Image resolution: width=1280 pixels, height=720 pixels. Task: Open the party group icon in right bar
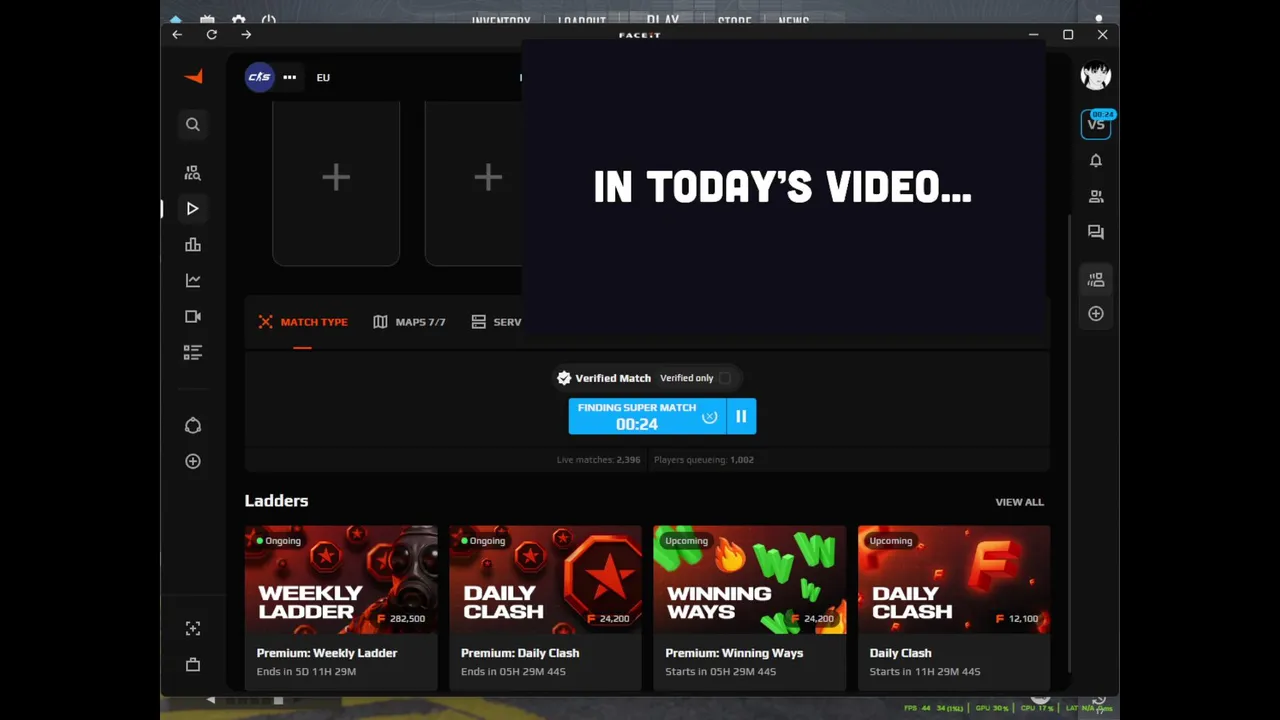pos(1096,280)
